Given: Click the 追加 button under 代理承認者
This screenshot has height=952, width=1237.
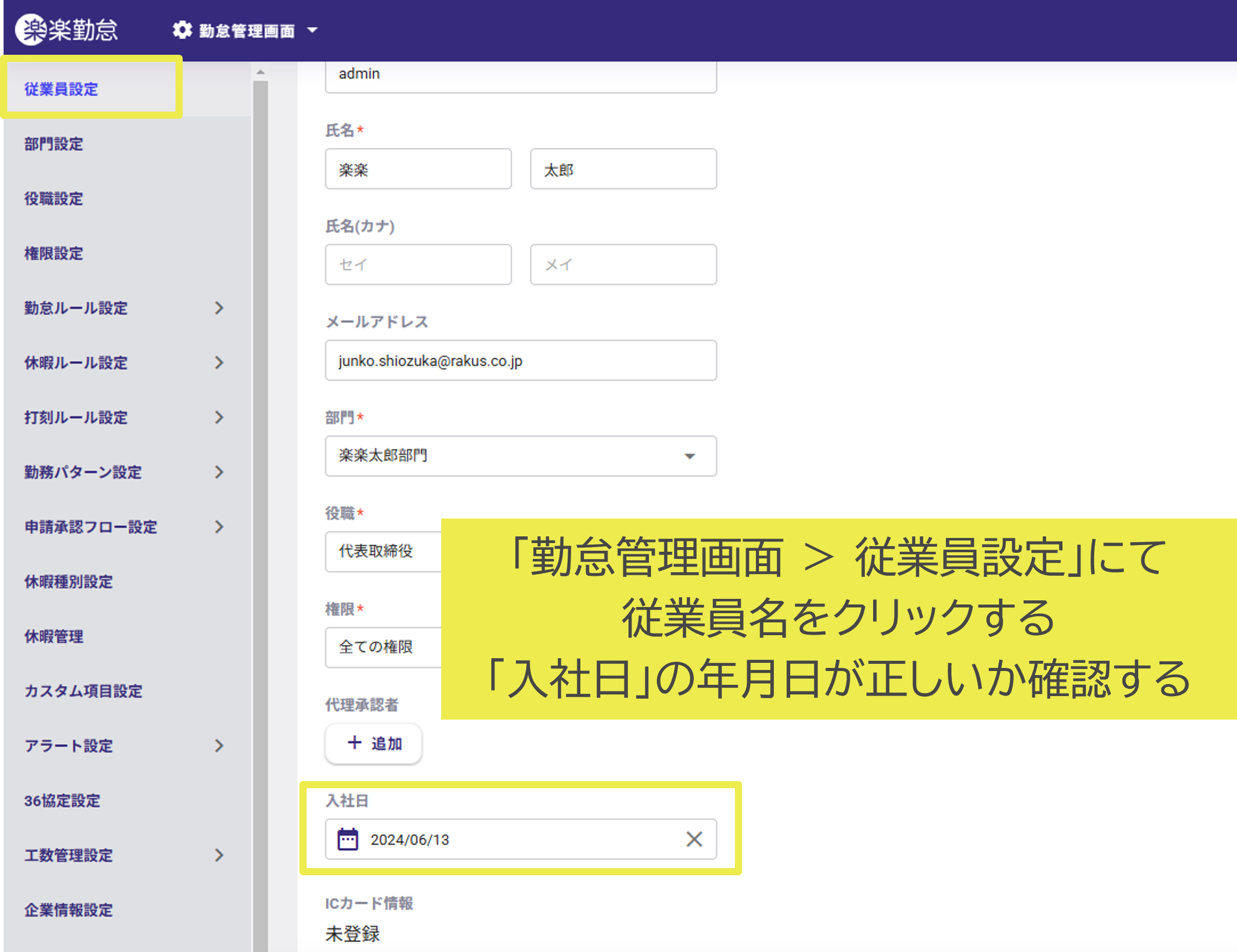Looking at the screenshot, I should (x=373, y=744).
